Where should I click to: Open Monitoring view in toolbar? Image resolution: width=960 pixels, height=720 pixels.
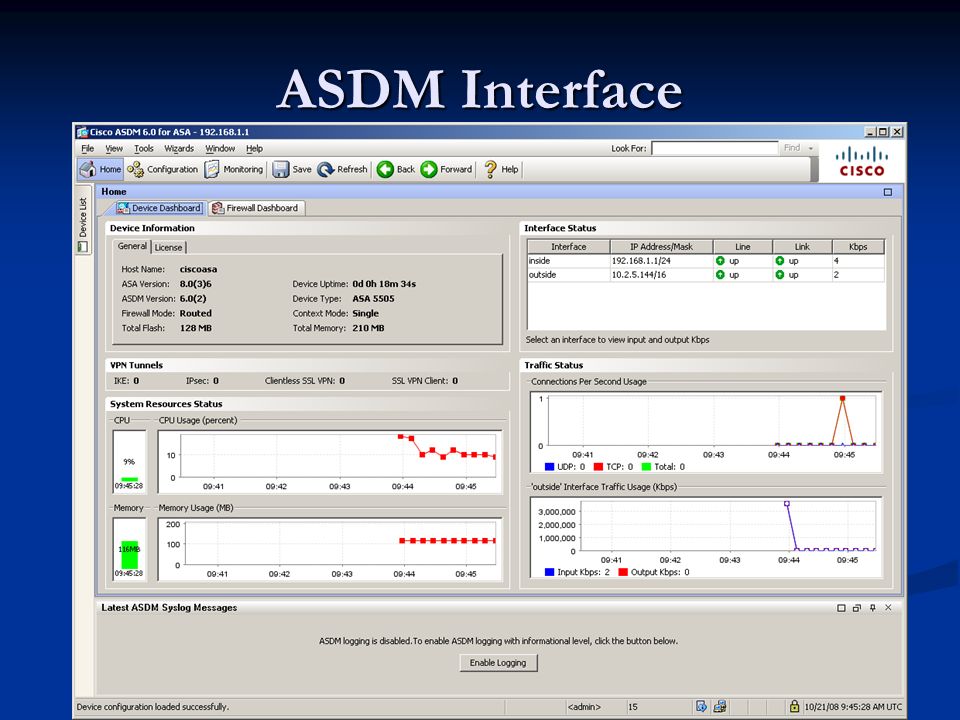click(234, 169)
